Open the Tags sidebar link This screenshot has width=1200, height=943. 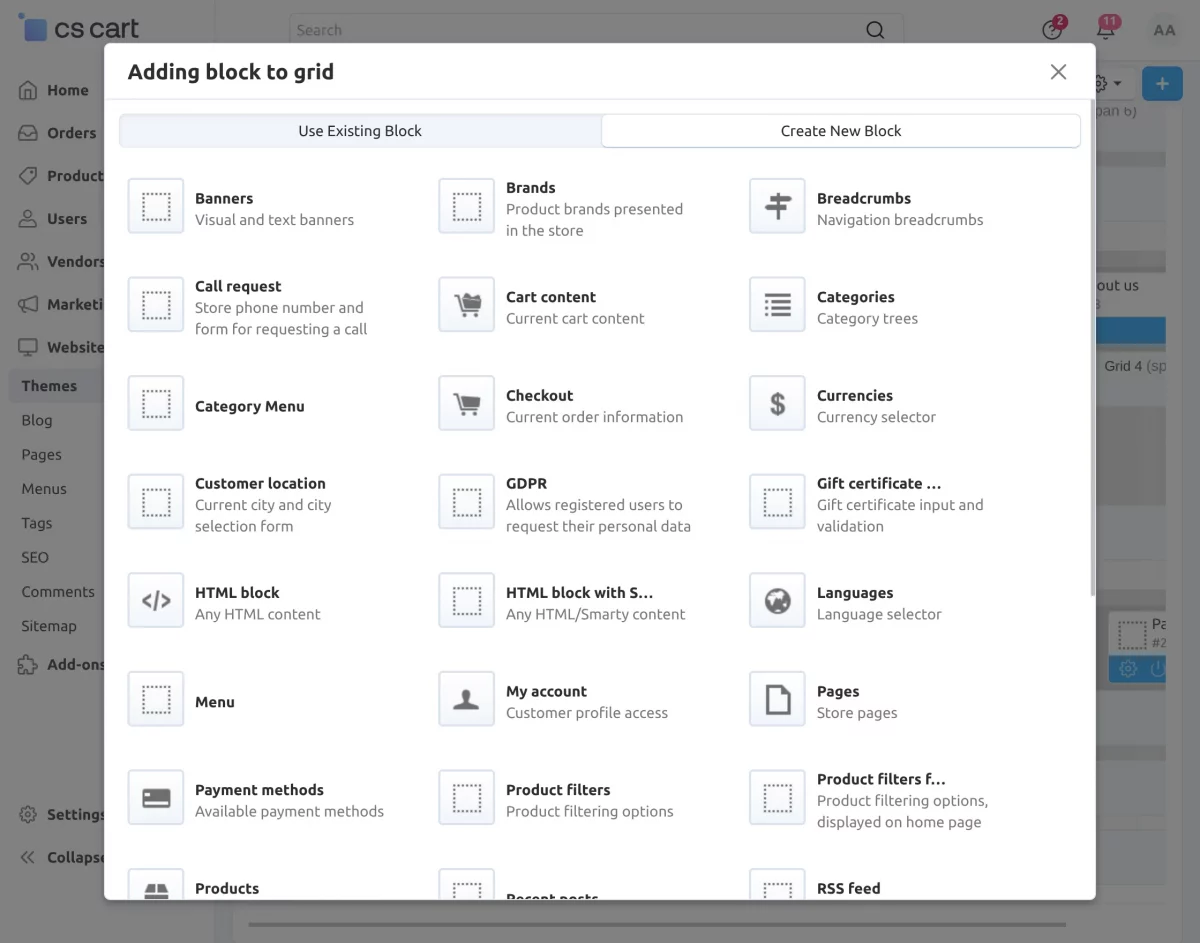(37, 523)
